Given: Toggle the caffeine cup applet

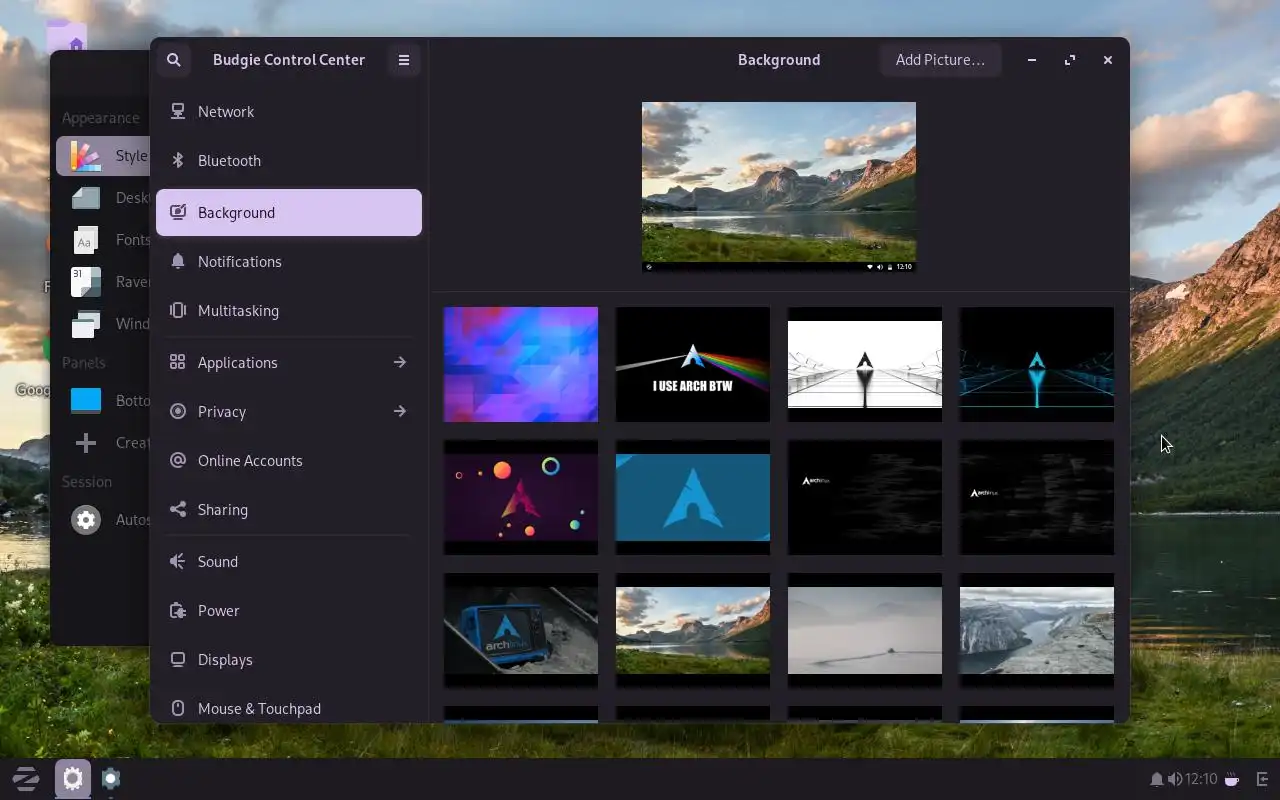Looking at the screenshot, I should click(1232, 779).
